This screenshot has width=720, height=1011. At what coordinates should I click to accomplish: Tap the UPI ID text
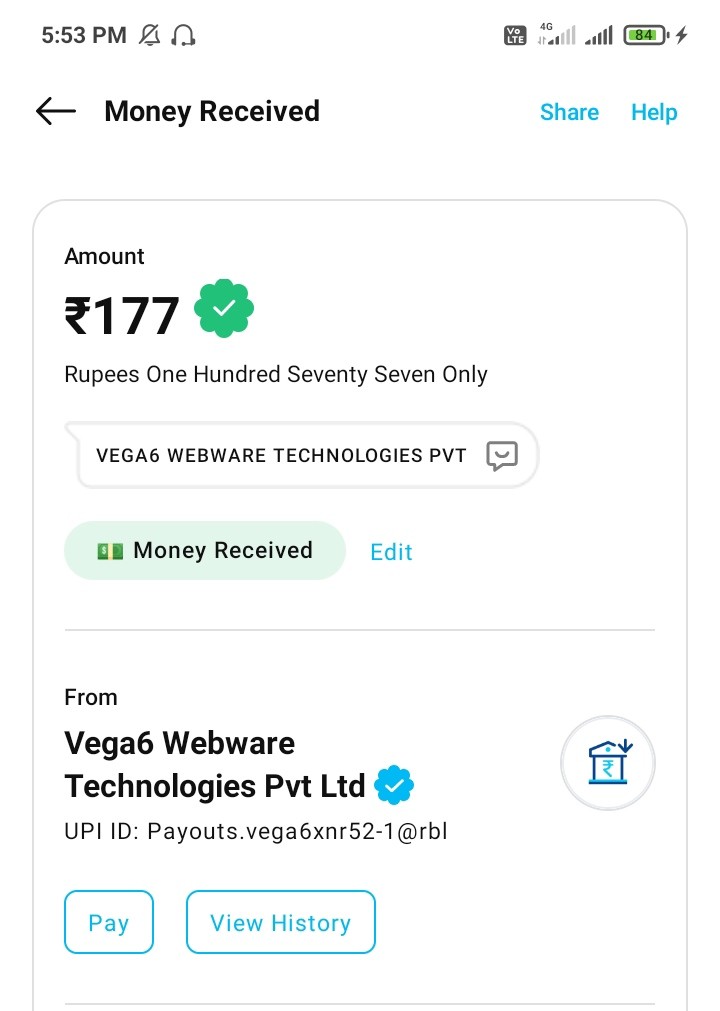point(256,831)
